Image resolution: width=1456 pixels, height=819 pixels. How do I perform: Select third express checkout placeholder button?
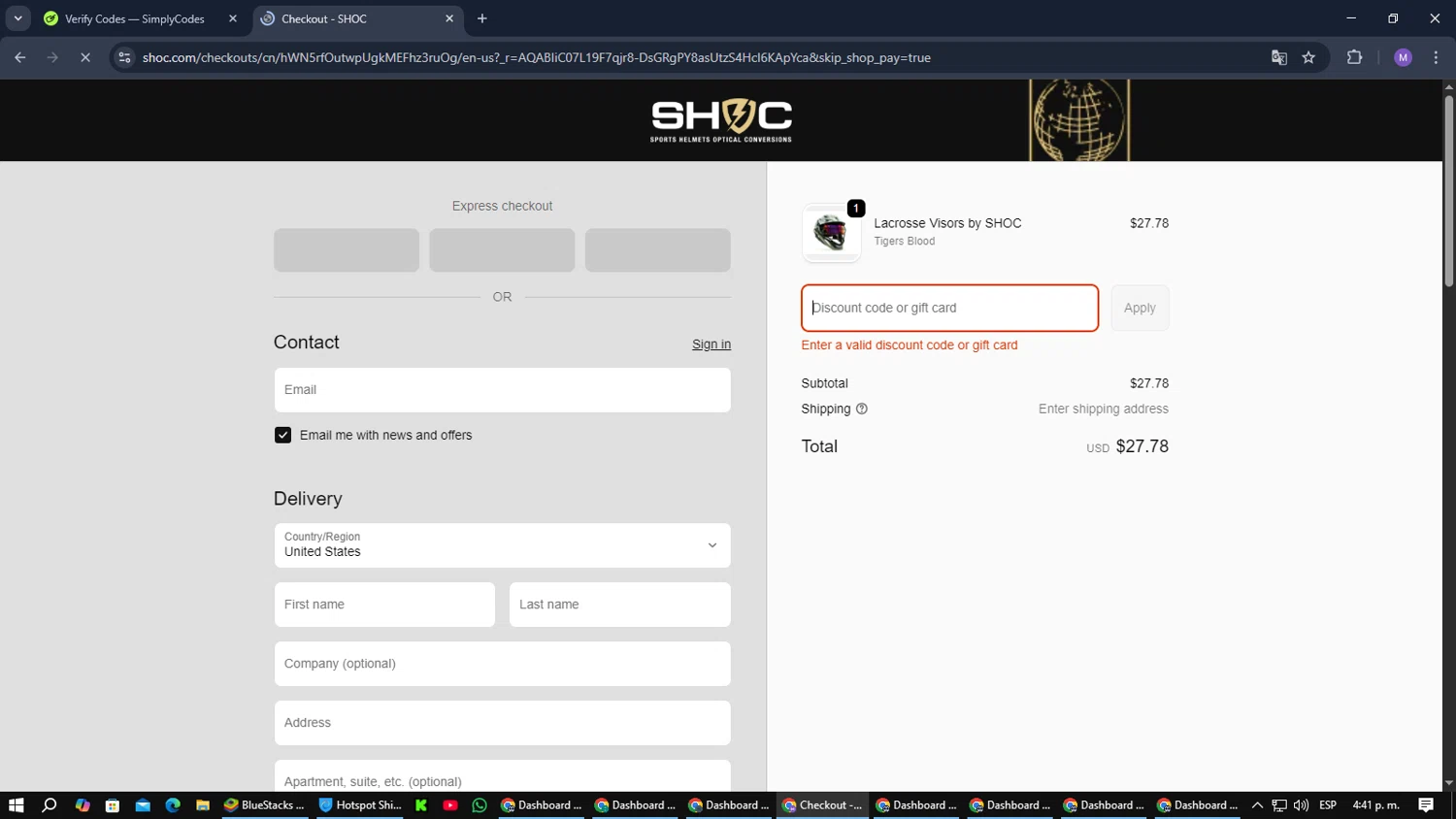(x=657, y=250)
